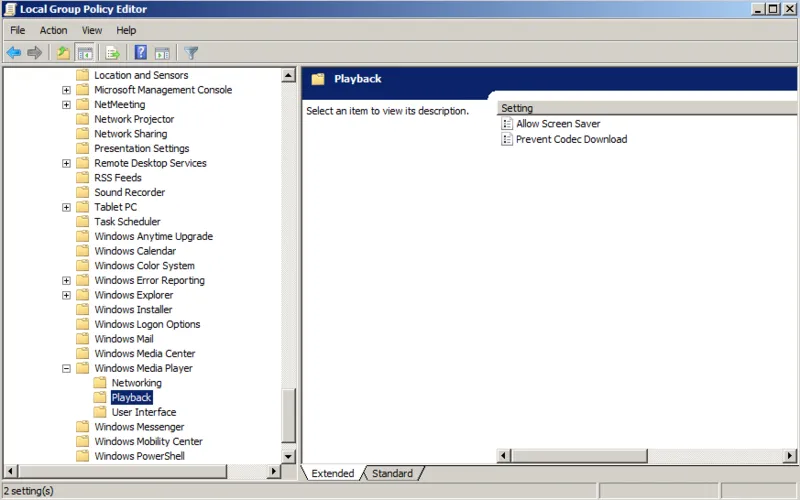Click the tree pane vertical scrollbar thumb

point(288,416)
